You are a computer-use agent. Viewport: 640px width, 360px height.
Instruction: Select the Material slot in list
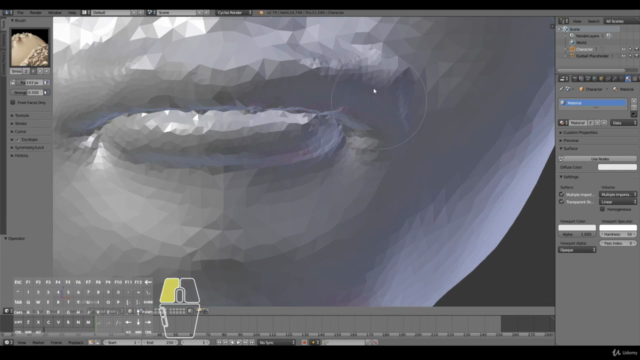click(593, 103)
